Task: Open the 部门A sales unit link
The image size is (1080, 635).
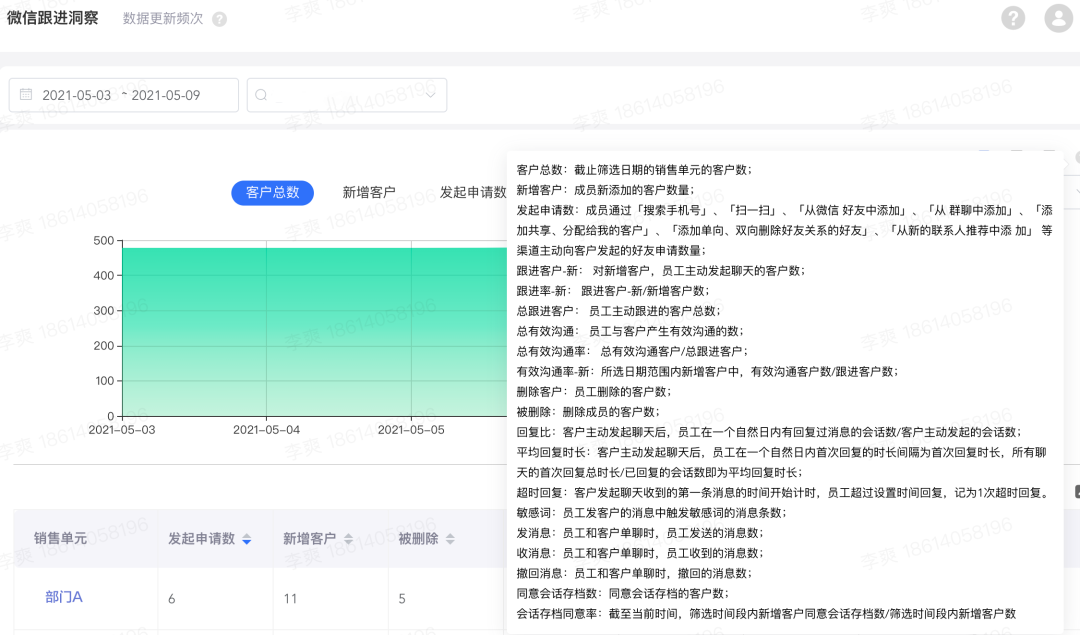Action: (x=64, y=597)
